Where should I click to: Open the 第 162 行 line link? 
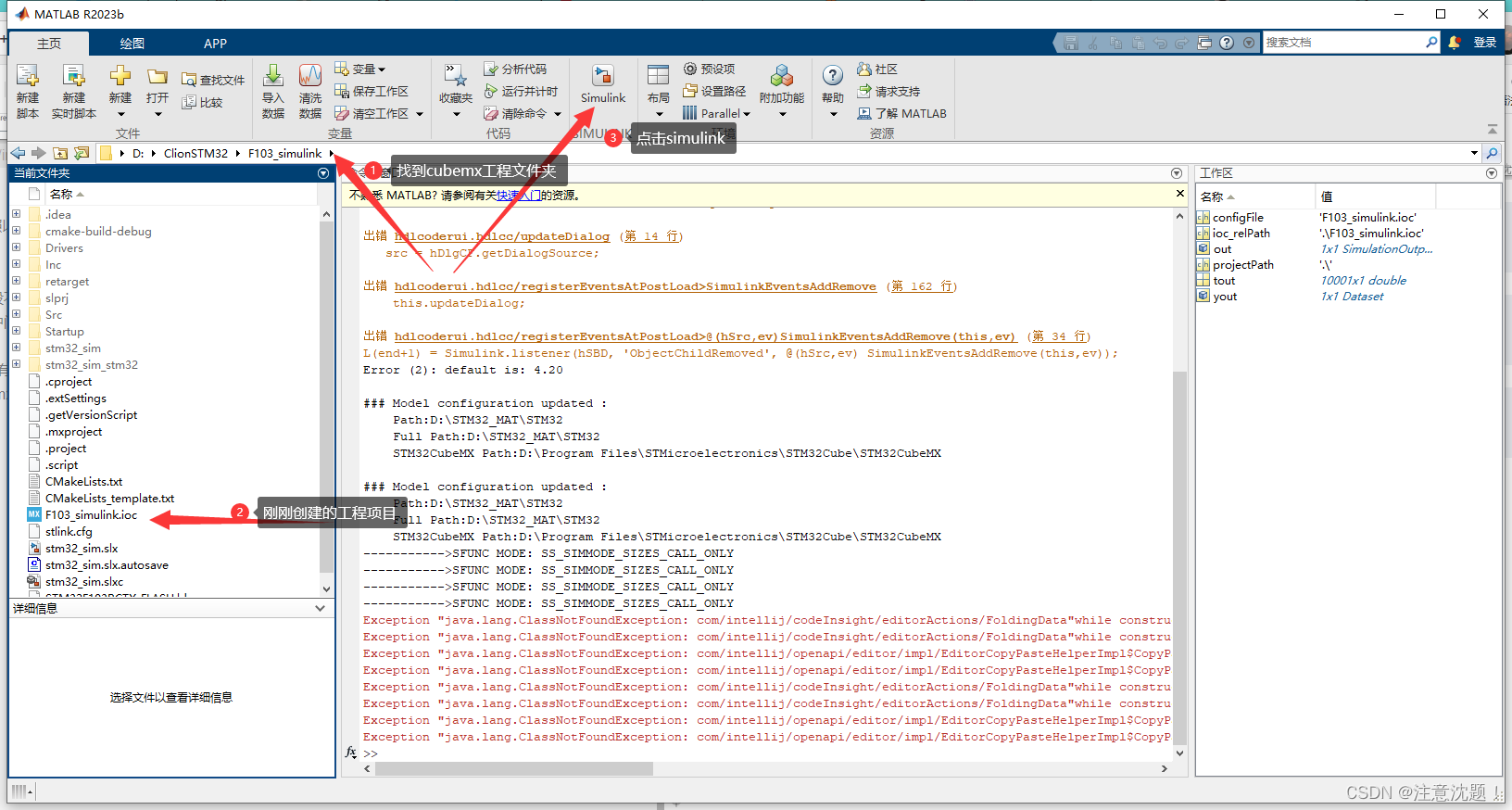[921, 286]
